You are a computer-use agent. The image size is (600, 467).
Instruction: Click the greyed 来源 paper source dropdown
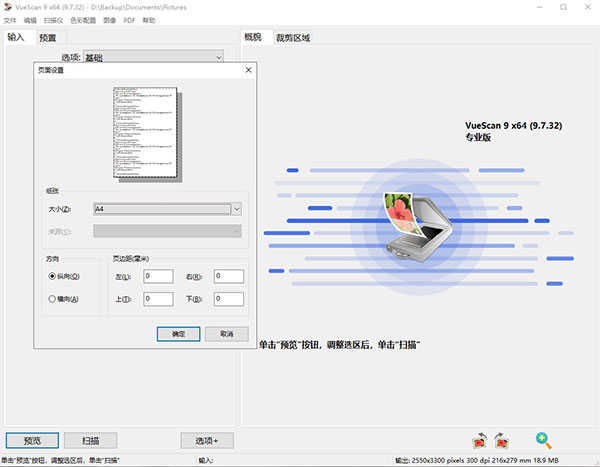pos(167,231)
